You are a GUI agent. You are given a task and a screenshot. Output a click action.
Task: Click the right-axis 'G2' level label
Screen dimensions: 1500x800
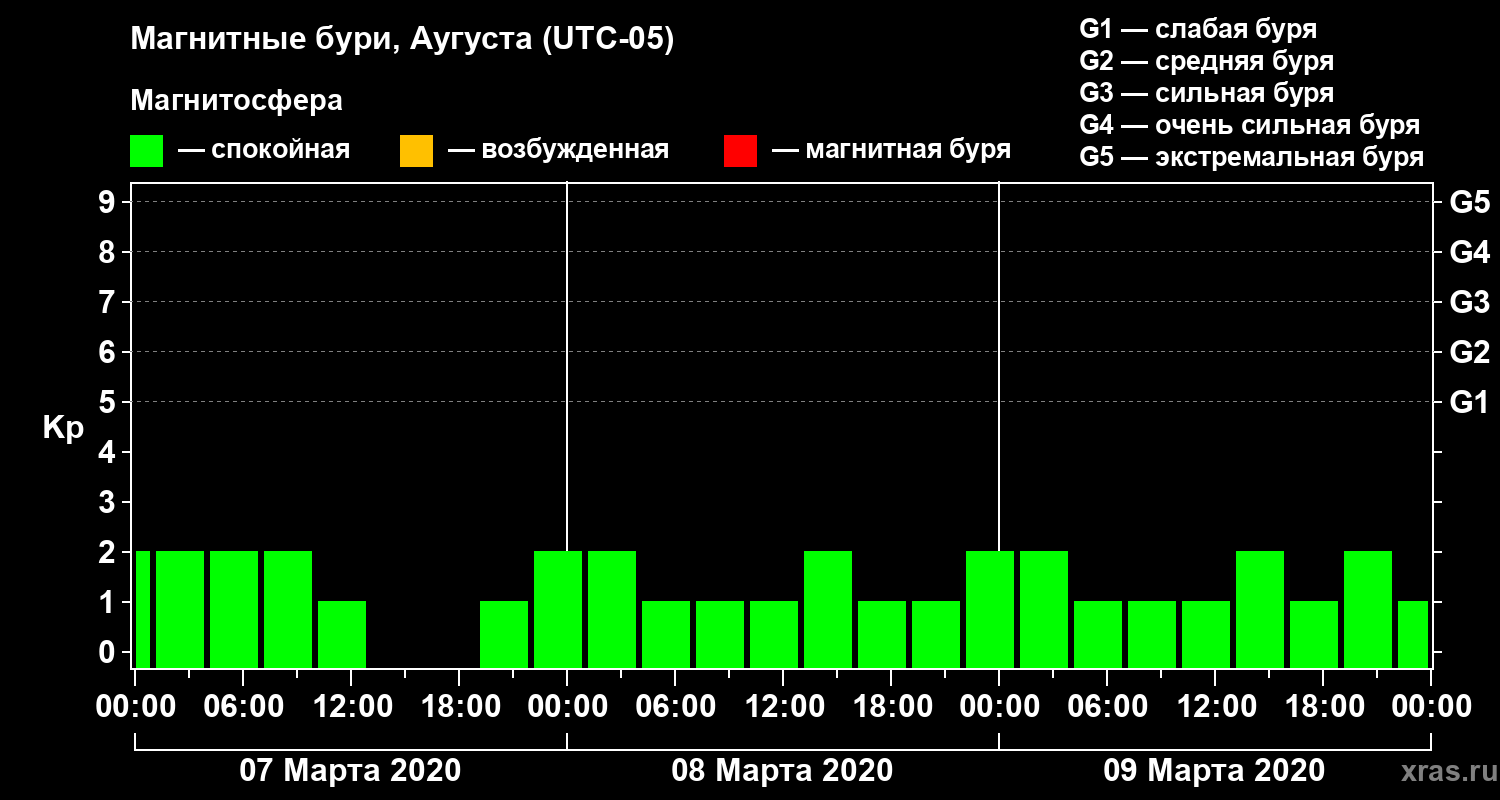1469,352
